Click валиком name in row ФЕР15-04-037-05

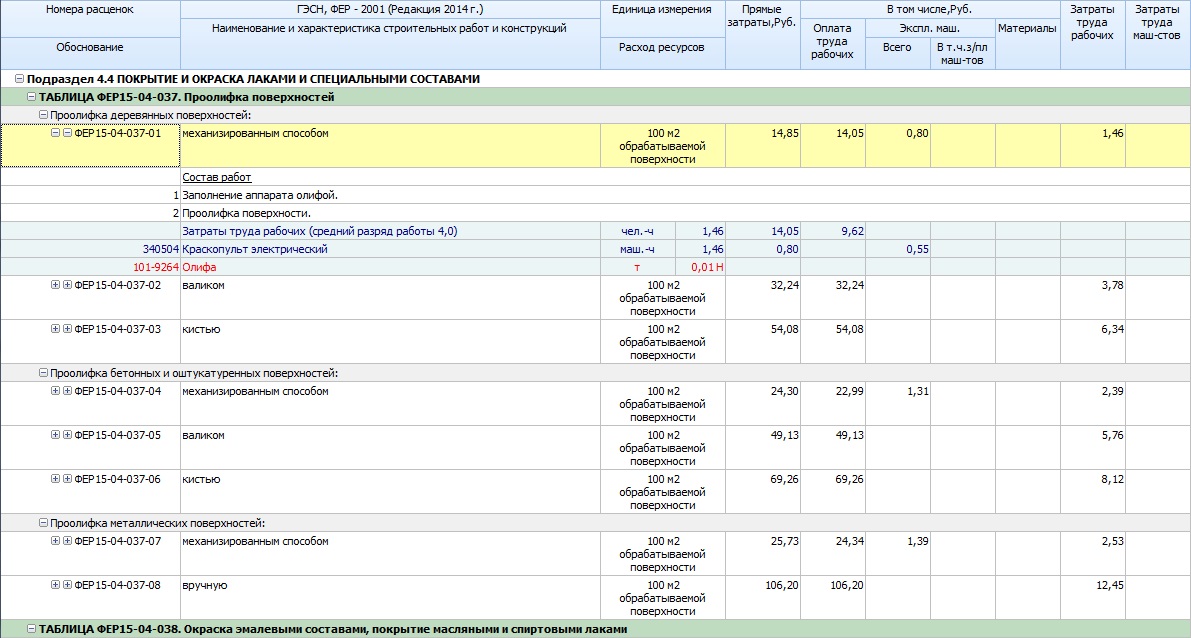pos(203,435)
